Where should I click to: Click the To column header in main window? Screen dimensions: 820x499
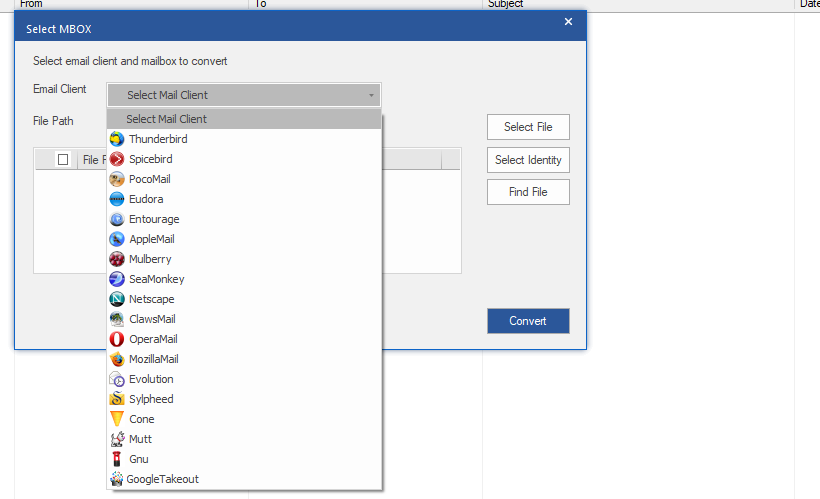click(x=365, y=4)
